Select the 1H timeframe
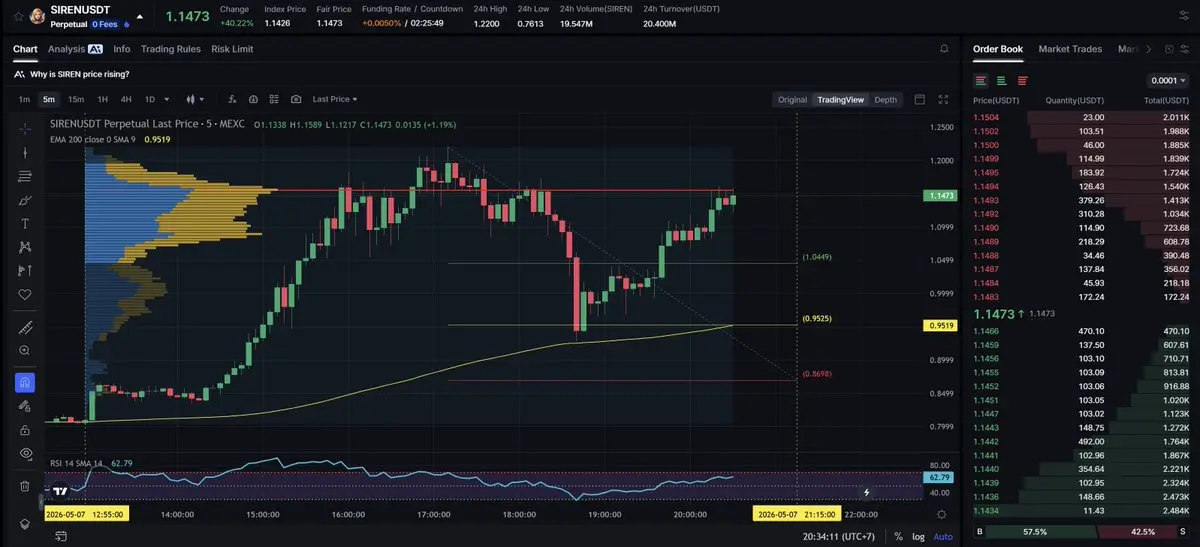The height and width of the screenshot is (547, 1200). click(102, 99)
